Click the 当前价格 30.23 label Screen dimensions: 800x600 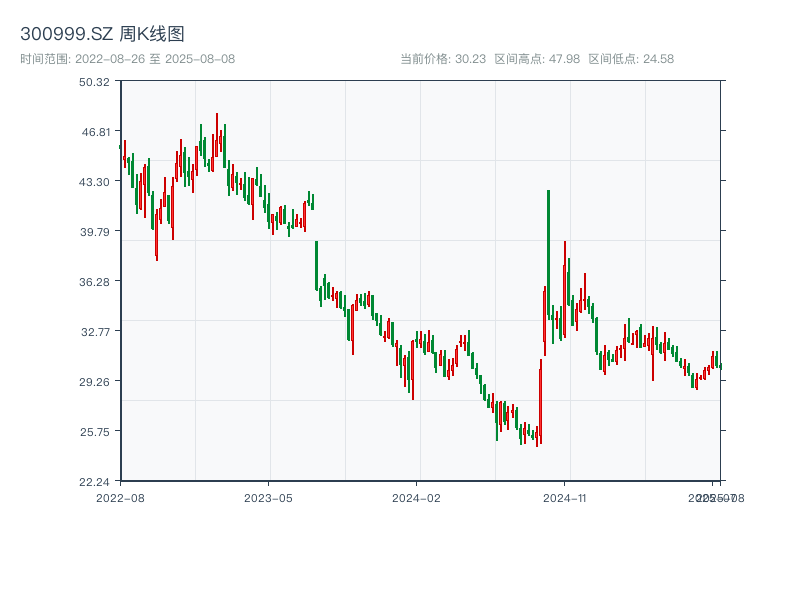pos(443,59)
